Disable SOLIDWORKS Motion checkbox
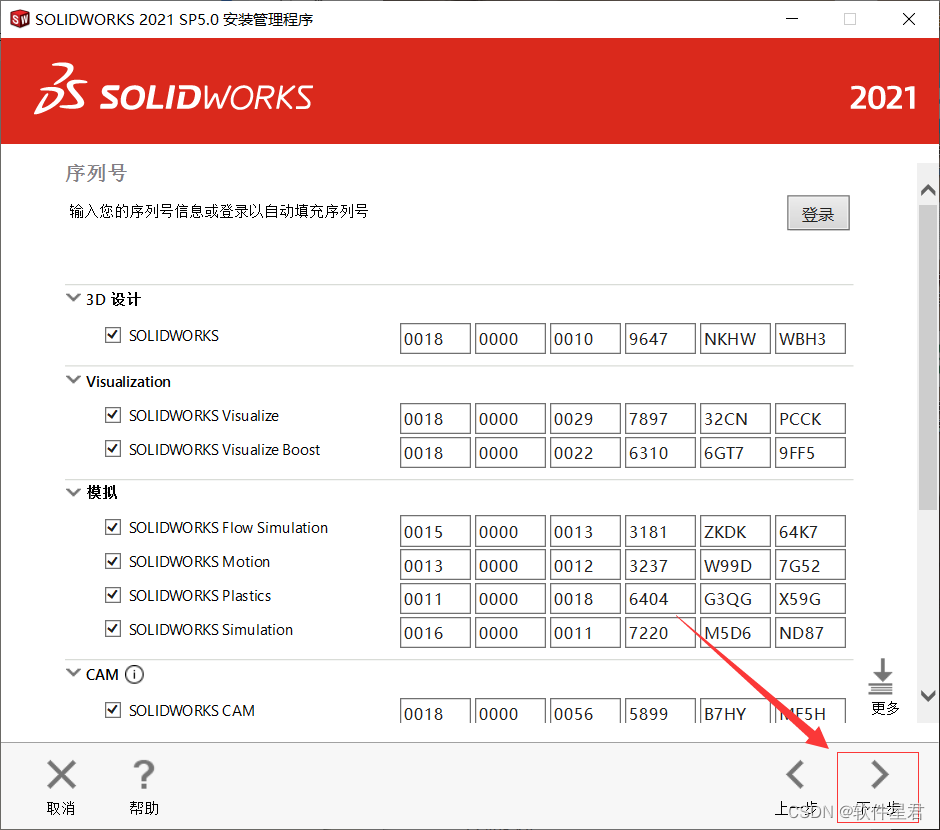The height and width of the screenshot is (830, 940). click(113, 561)
